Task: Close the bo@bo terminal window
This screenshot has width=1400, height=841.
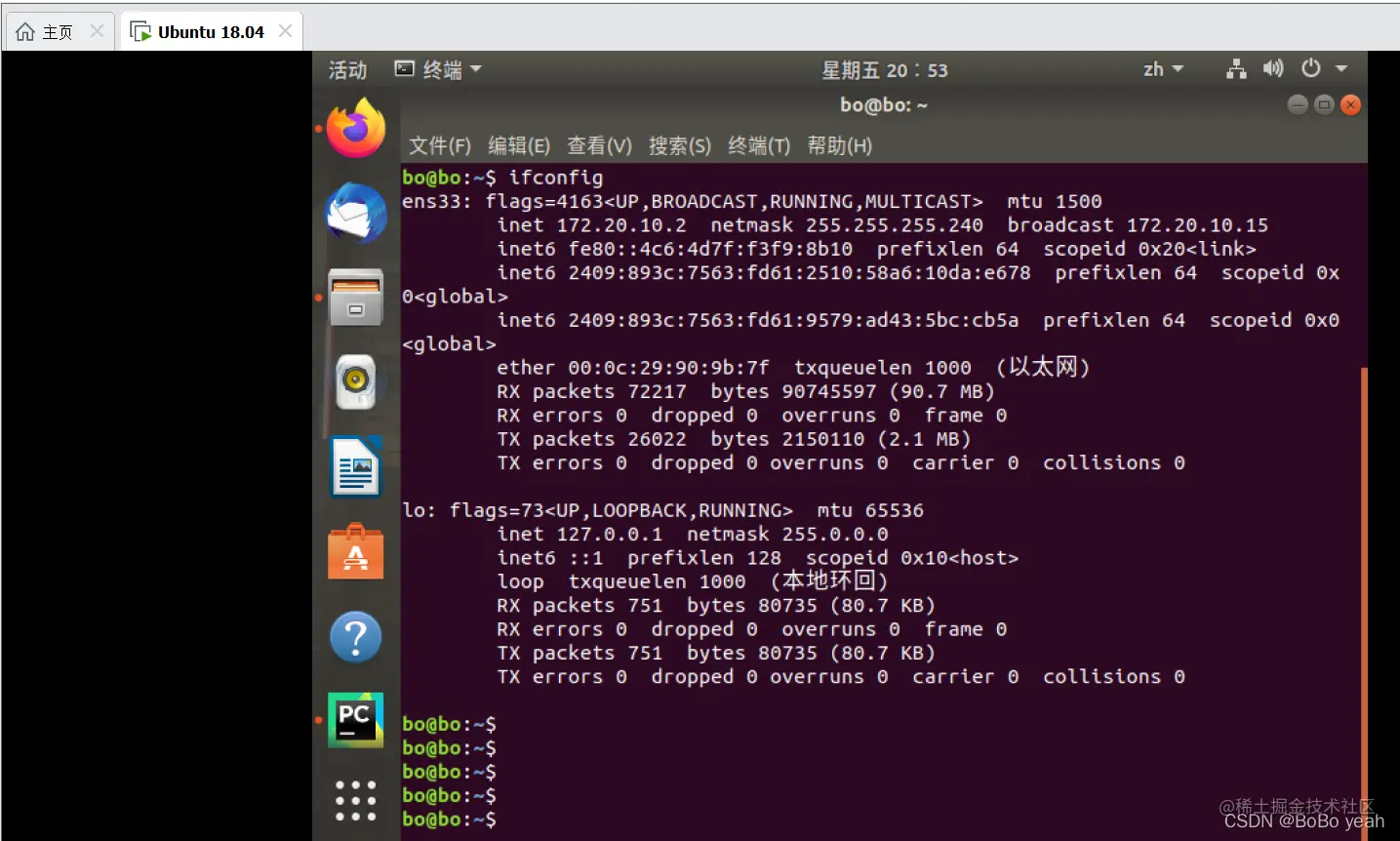Action: [x=1350, y=105]
